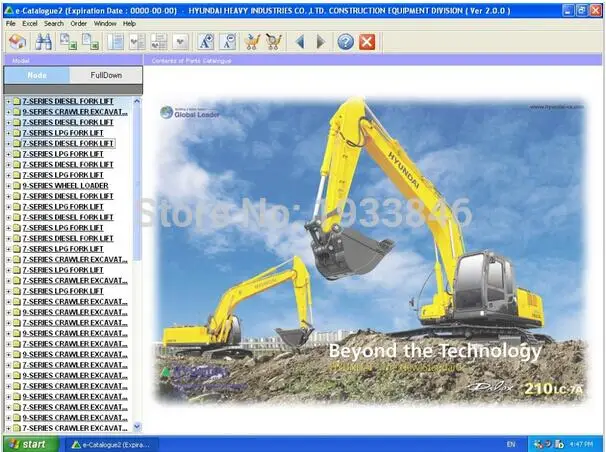This screenshot has width=606, height=452.
Task: Open the Window menu
Action: (105, 24)
